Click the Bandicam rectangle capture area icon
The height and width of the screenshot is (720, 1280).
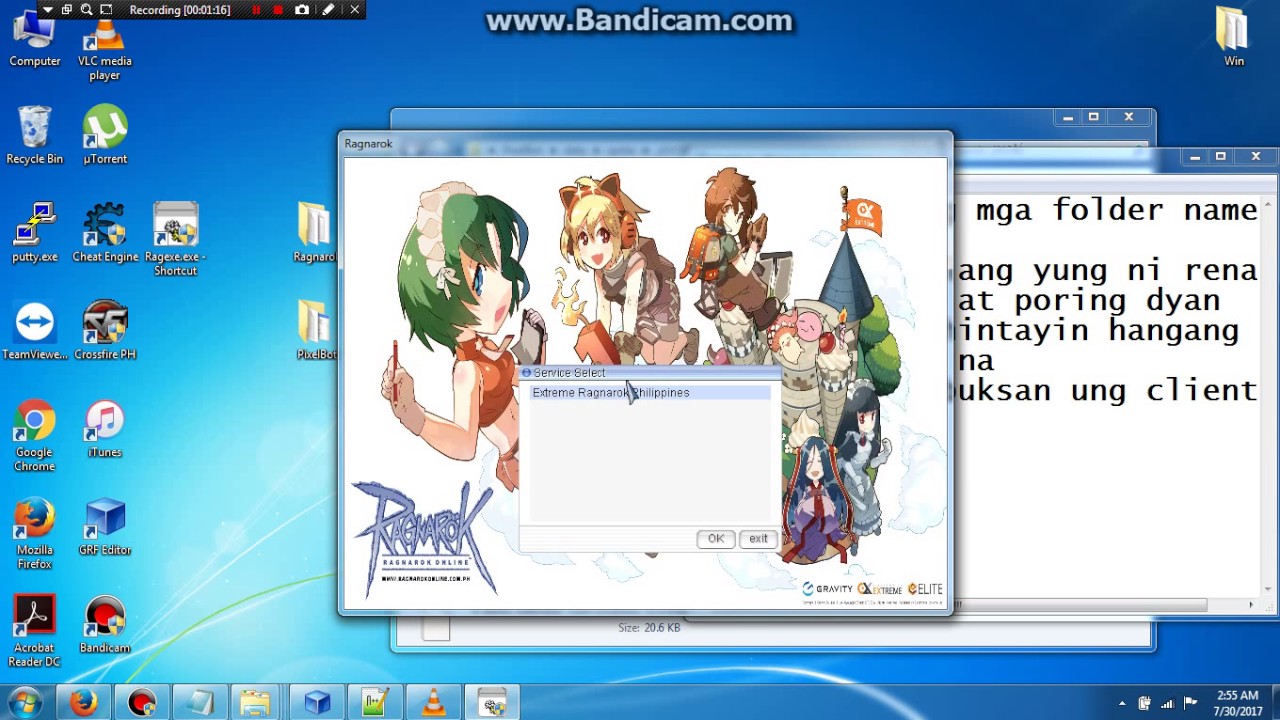click(105, 10)
